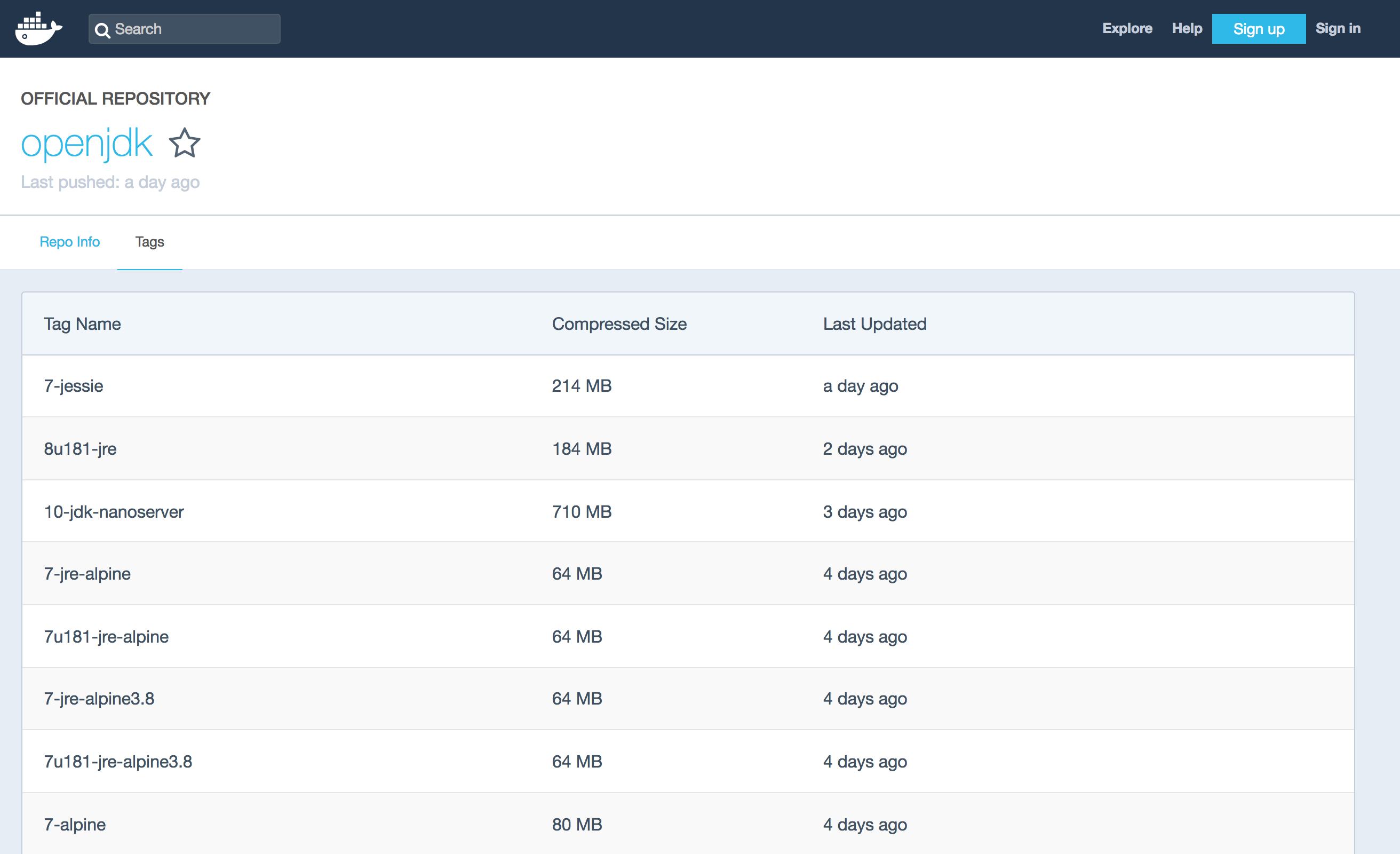Click the Tag Name column header

point(82,324)
